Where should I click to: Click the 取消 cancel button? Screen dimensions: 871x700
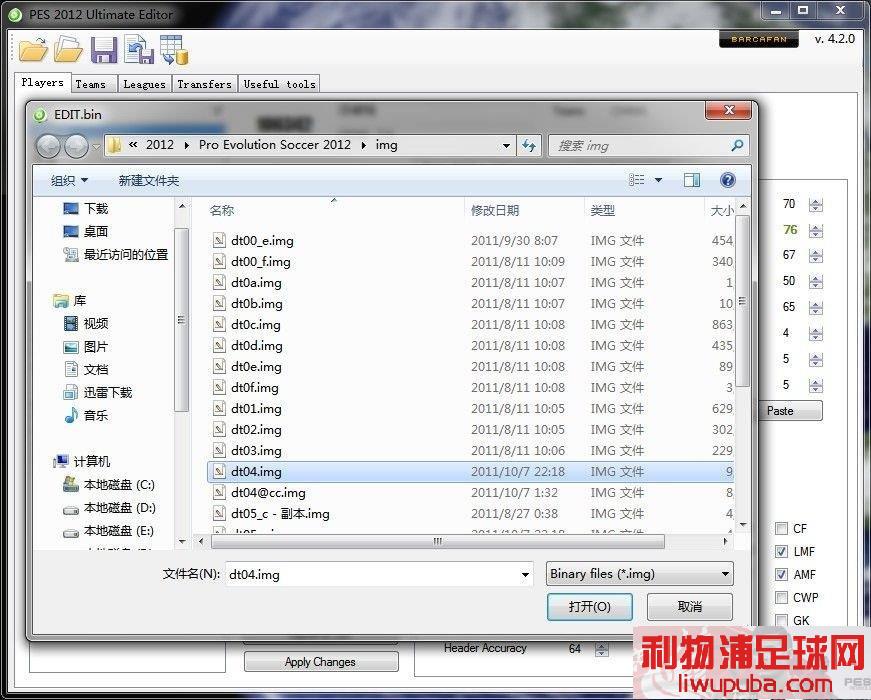pyautogui.click(x=689, y=607)
